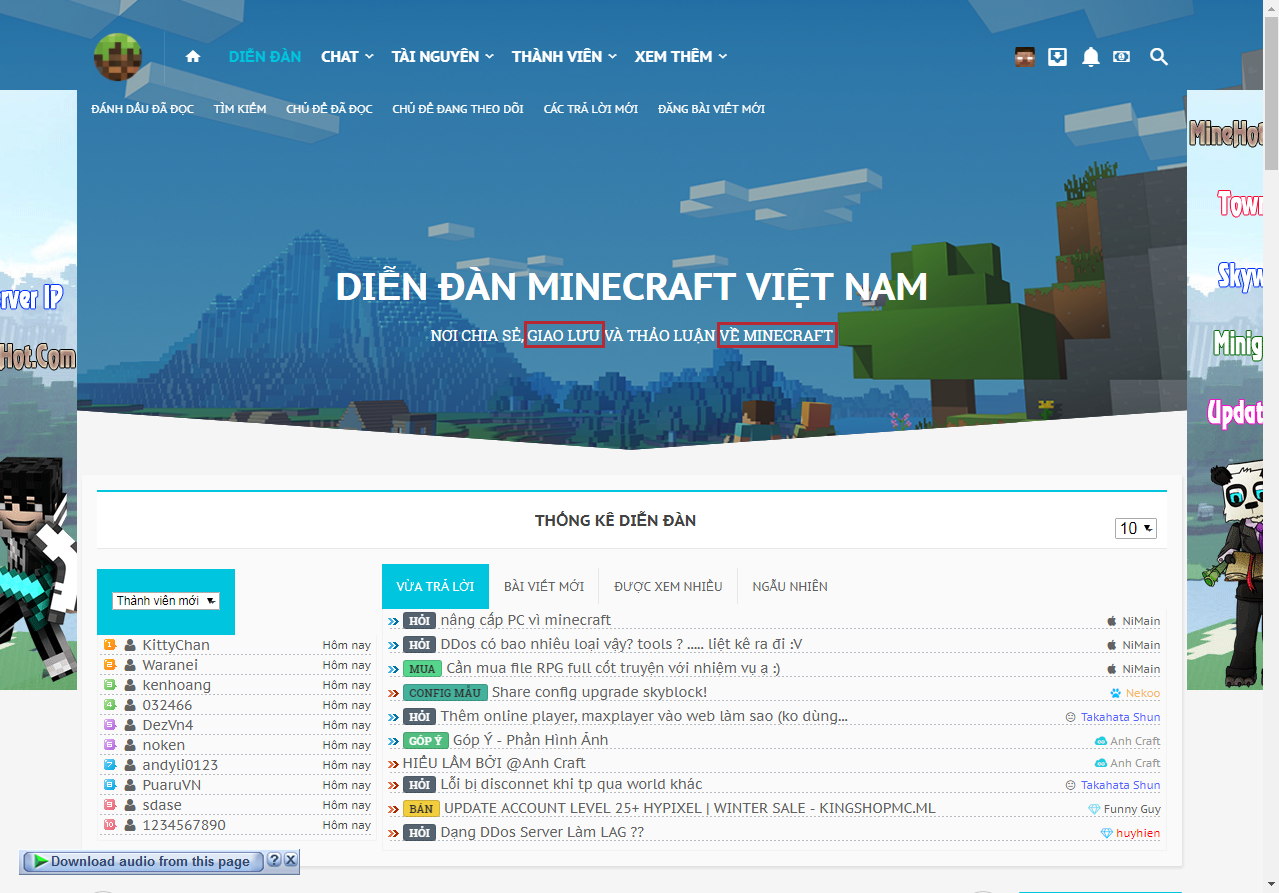The width and height of the screenshot is (1279, 893).
Task: Switch to the ĐƯỢC XEM NHIỀU tab
Action: point(668,586)
